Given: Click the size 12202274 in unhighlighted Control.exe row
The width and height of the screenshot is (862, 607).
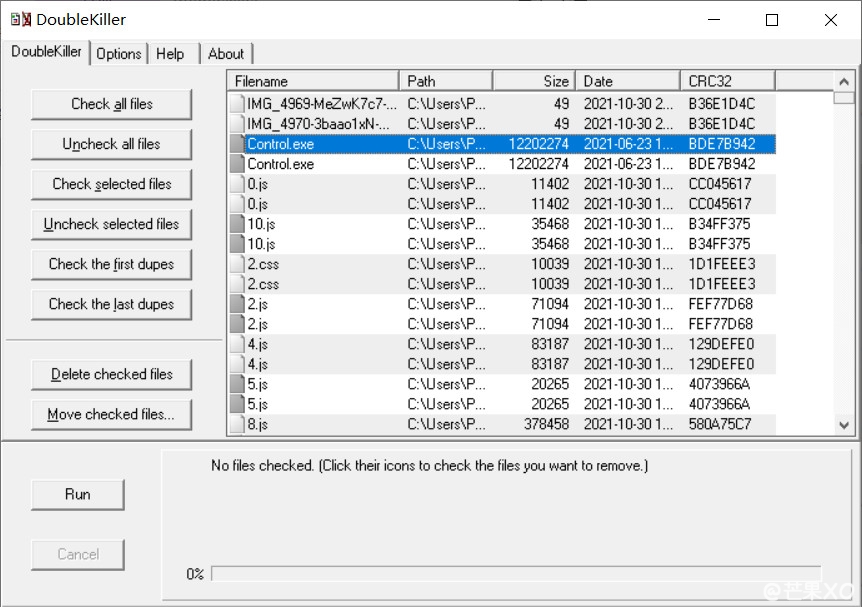Looking at the screenshot, I should pos(539,164).
